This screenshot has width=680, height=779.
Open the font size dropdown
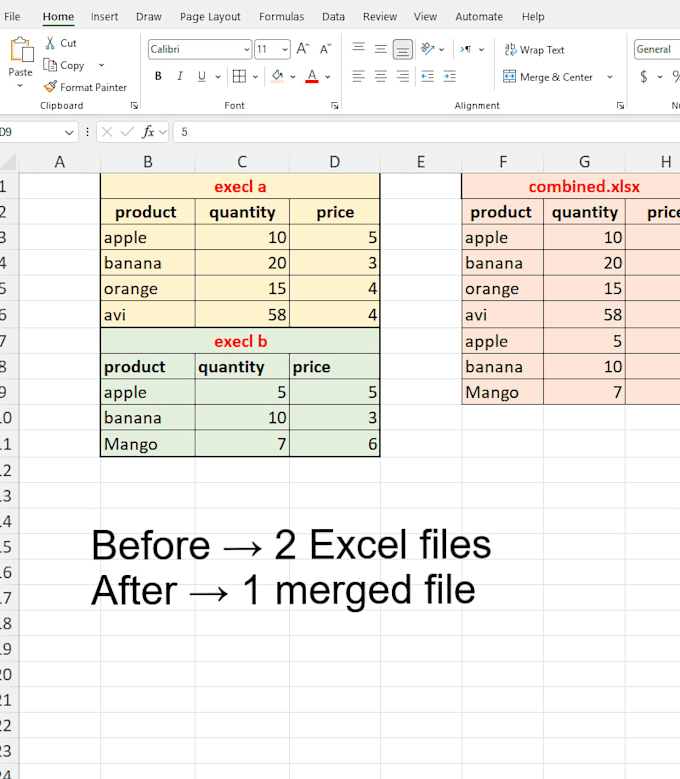point(285,49)
